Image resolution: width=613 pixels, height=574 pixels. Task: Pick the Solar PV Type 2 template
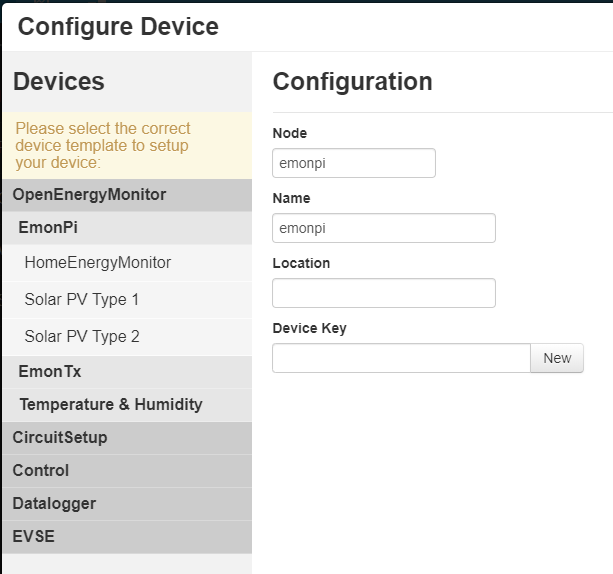(127, 337)
